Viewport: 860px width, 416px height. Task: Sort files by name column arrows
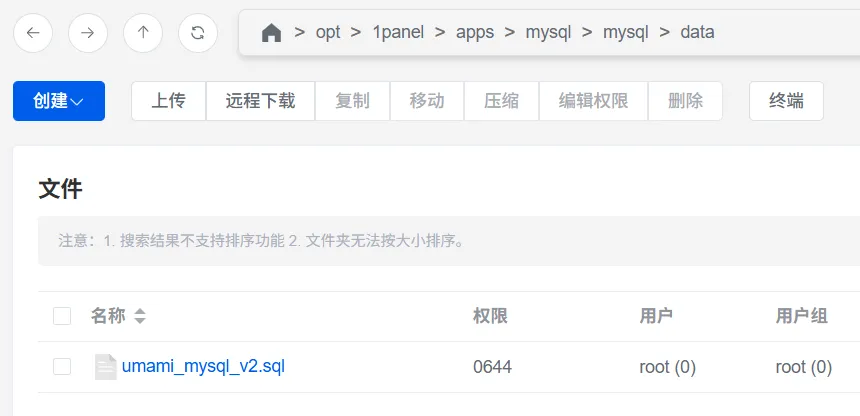pos(140,316)
